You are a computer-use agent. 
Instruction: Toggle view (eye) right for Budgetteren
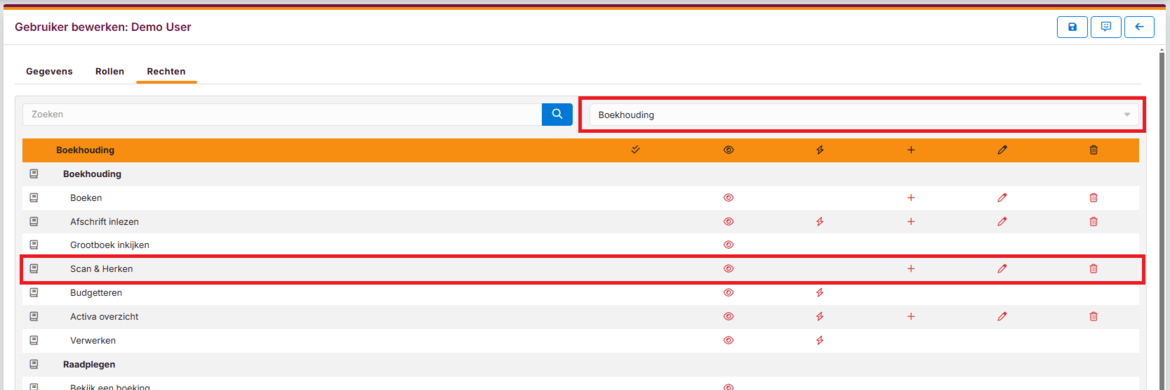[x=729, y=292]
